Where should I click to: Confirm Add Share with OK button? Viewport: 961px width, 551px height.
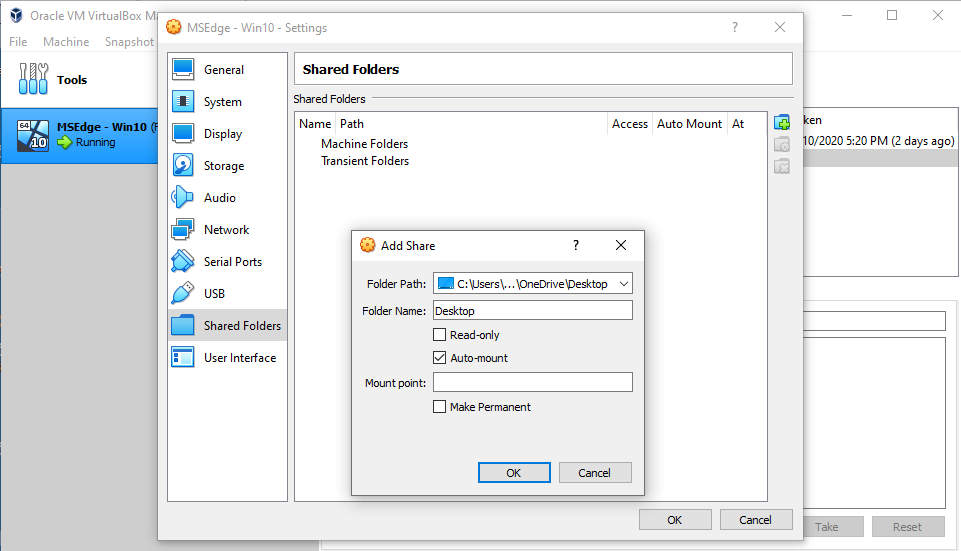tap(514, 473)
